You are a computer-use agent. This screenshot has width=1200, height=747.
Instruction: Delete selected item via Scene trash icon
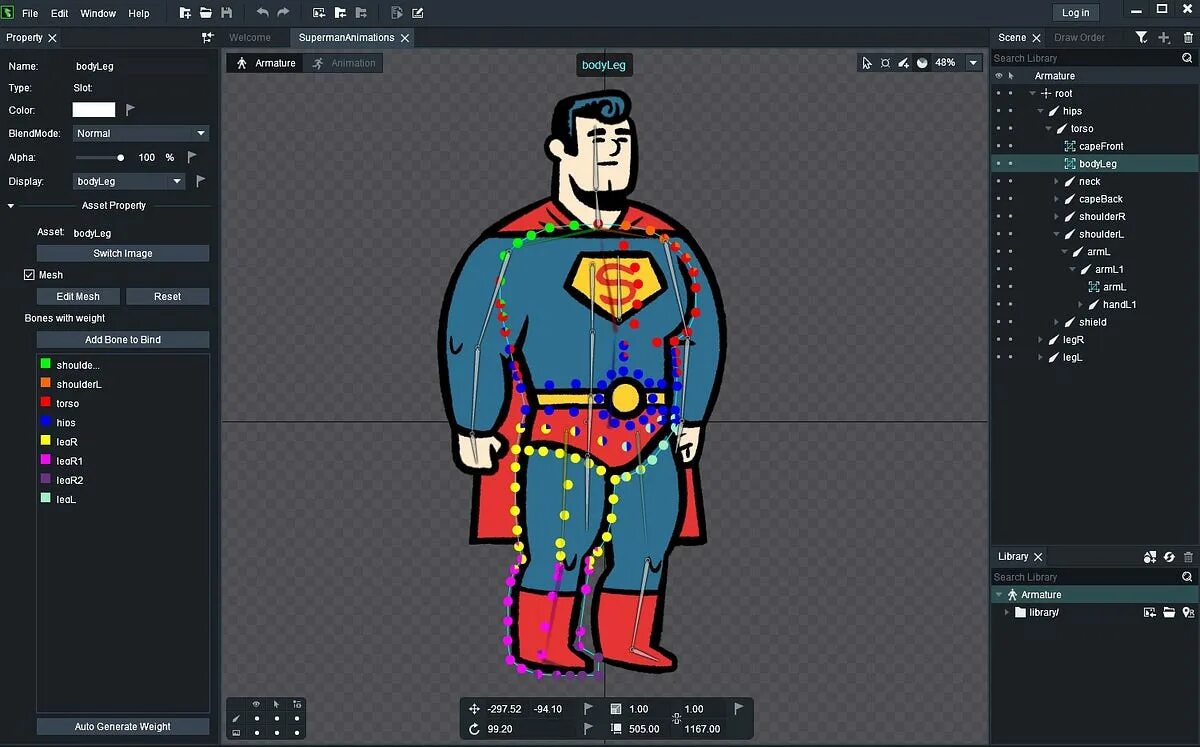point(1188,37)
